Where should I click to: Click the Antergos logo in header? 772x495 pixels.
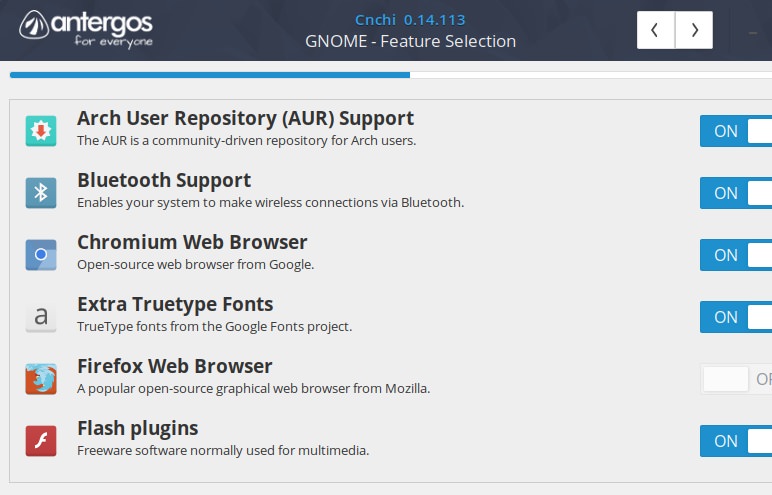pos(86,29)
